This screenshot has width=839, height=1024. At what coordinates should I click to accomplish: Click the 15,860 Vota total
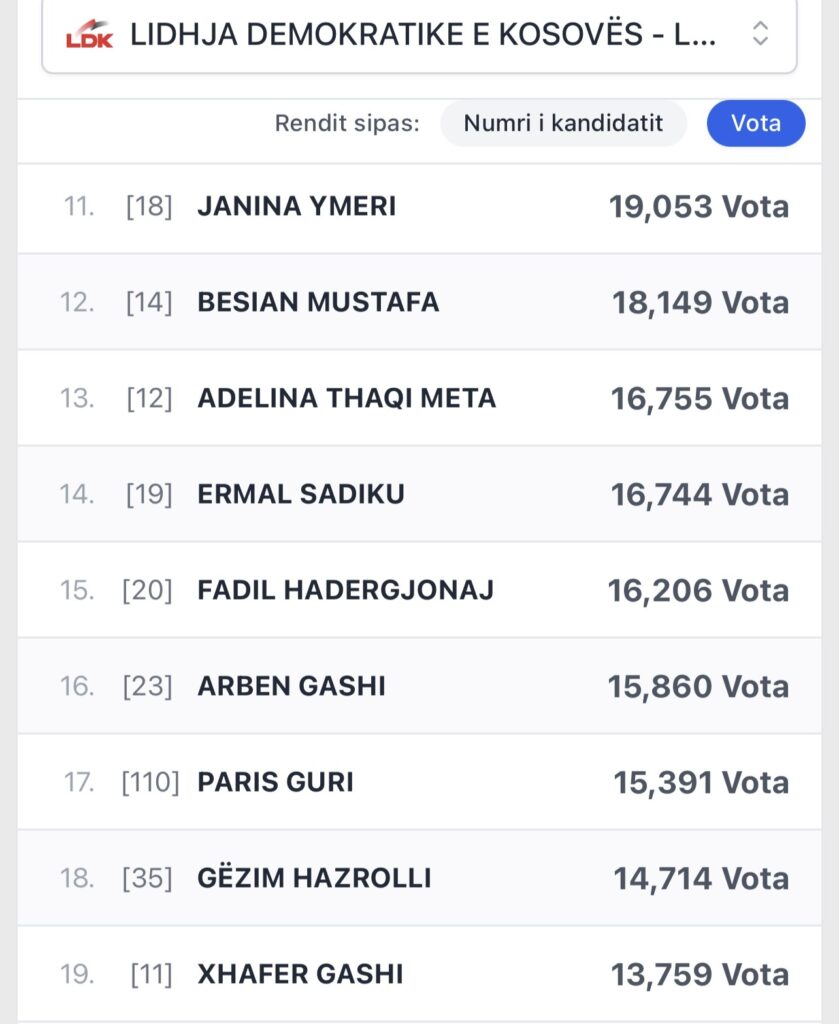(x=698, y=687)
